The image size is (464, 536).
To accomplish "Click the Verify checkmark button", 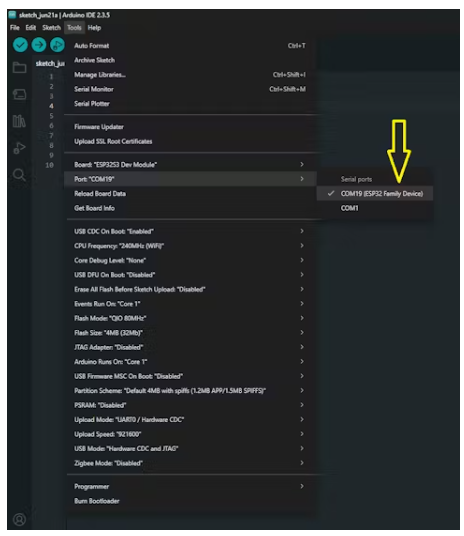I will click(20, 45).
